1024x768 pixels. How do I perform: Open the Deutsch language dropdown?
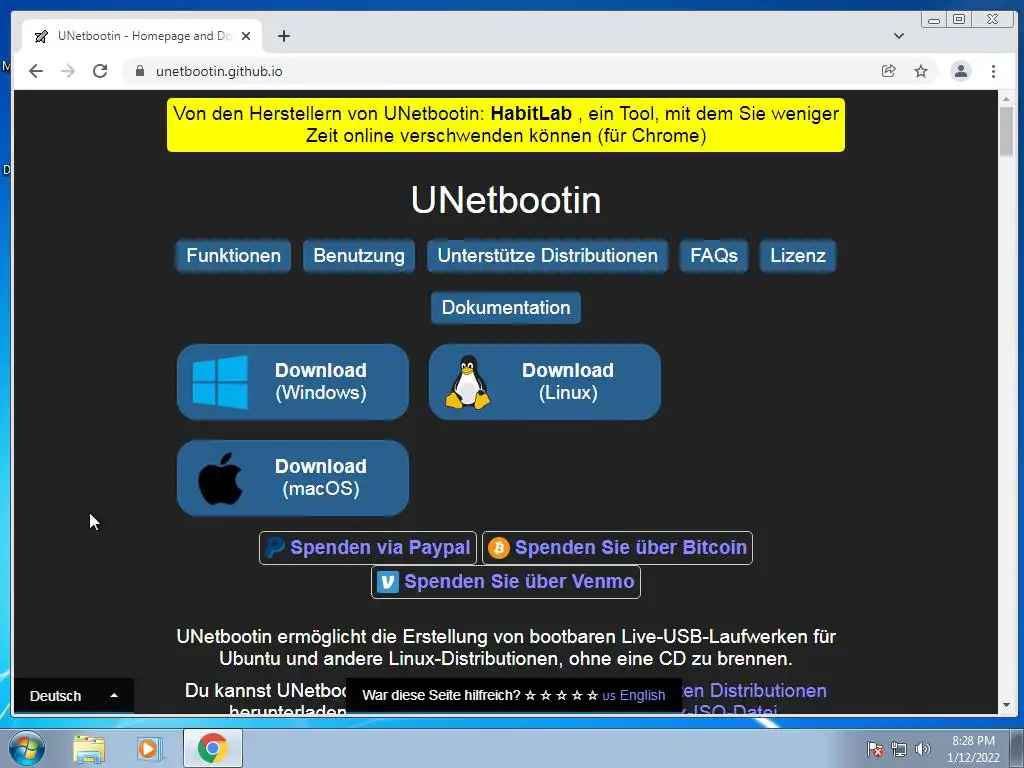(x=73, y=696)
